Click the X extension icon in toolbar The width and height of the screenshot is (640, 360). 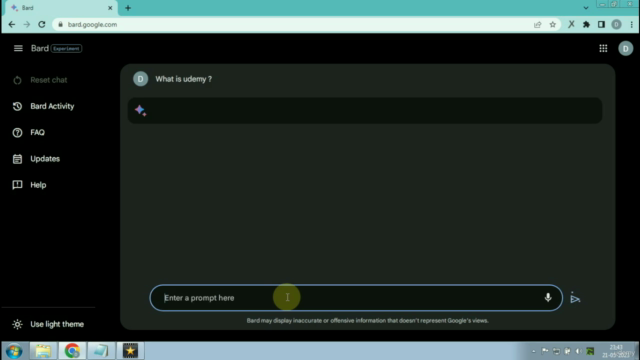pos(571,24)
